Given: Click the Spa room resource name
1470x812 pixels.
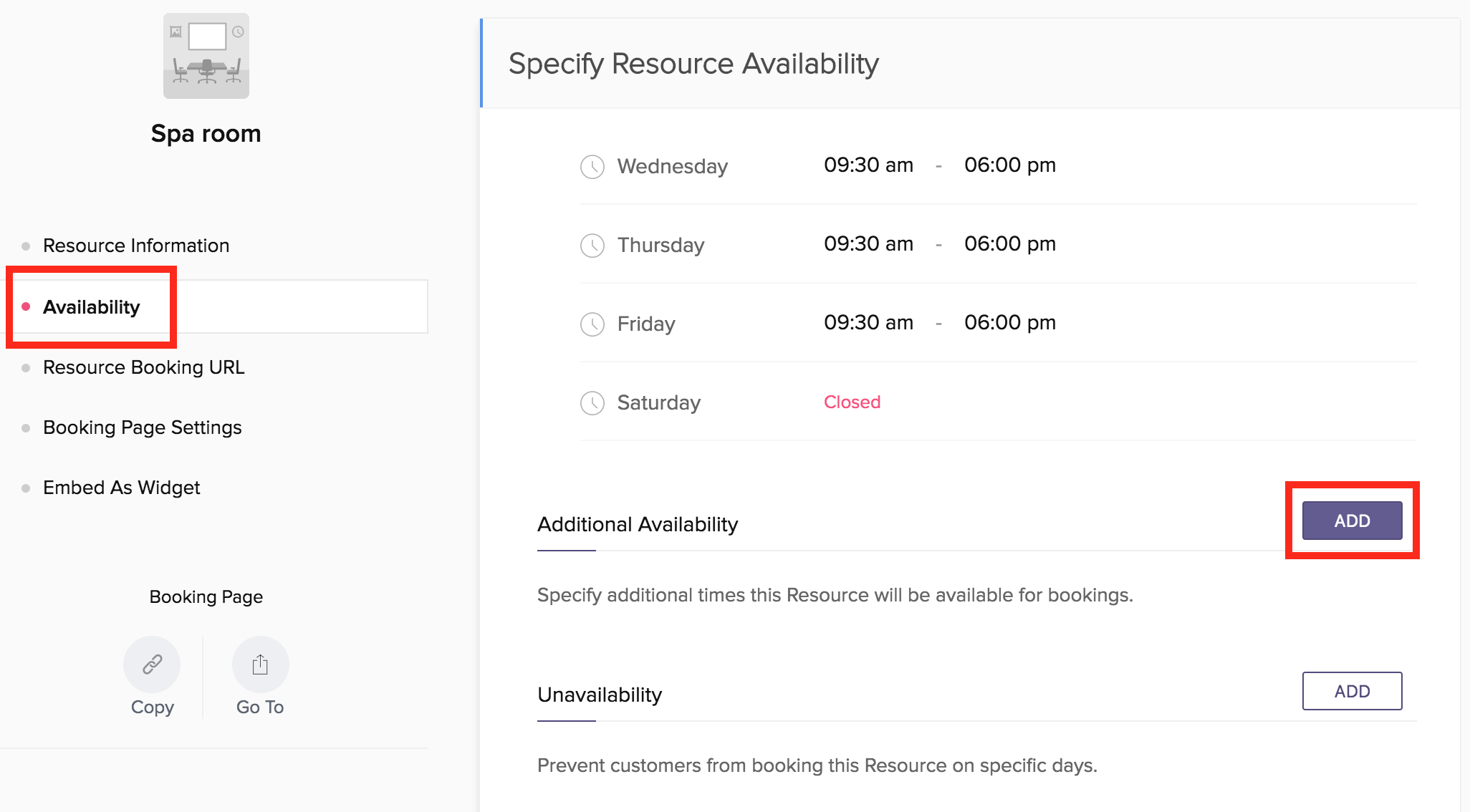Looking at the screenshot, I should [206, 134].
